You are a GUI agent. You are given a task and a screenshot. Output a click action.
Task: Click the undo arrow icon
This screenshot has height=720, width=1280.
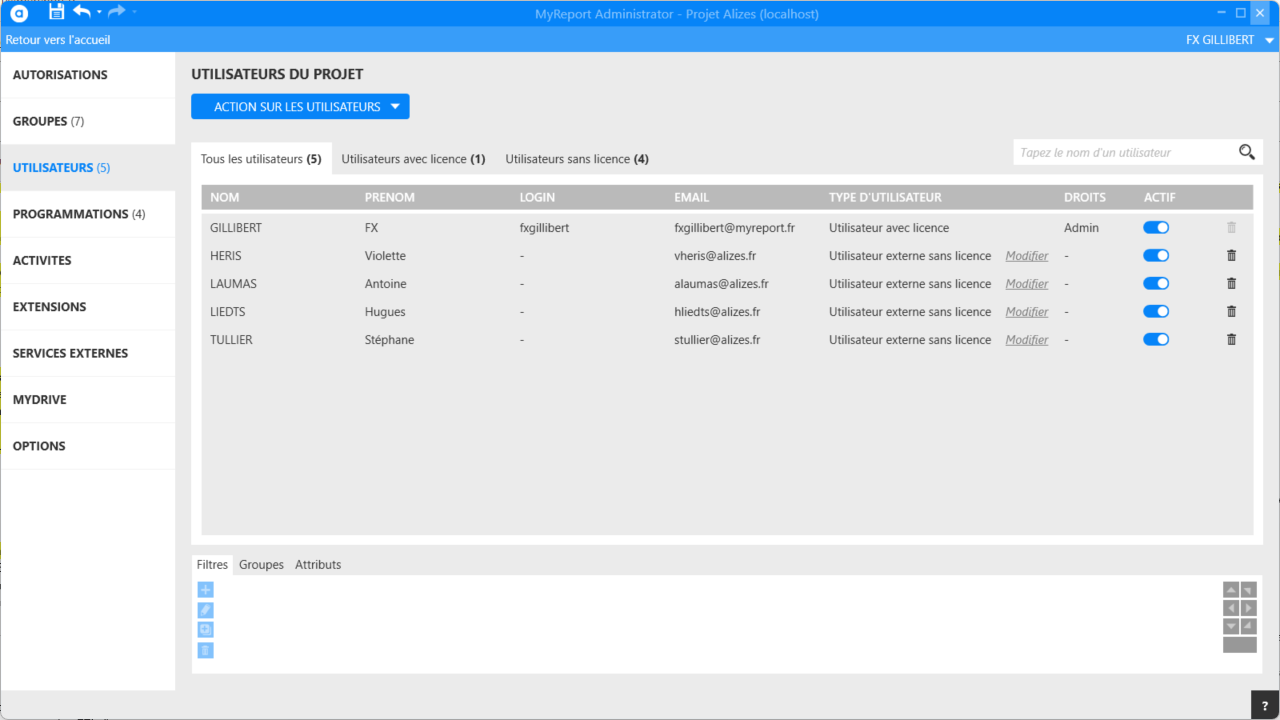click(82, 12)
